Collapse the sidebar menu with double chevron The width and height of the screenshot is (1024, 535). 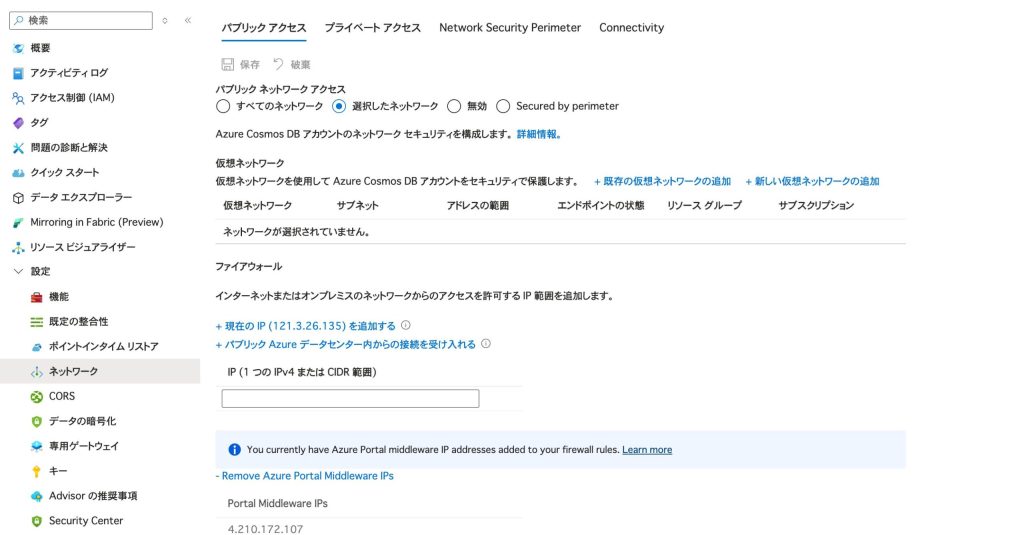point(187,20)
